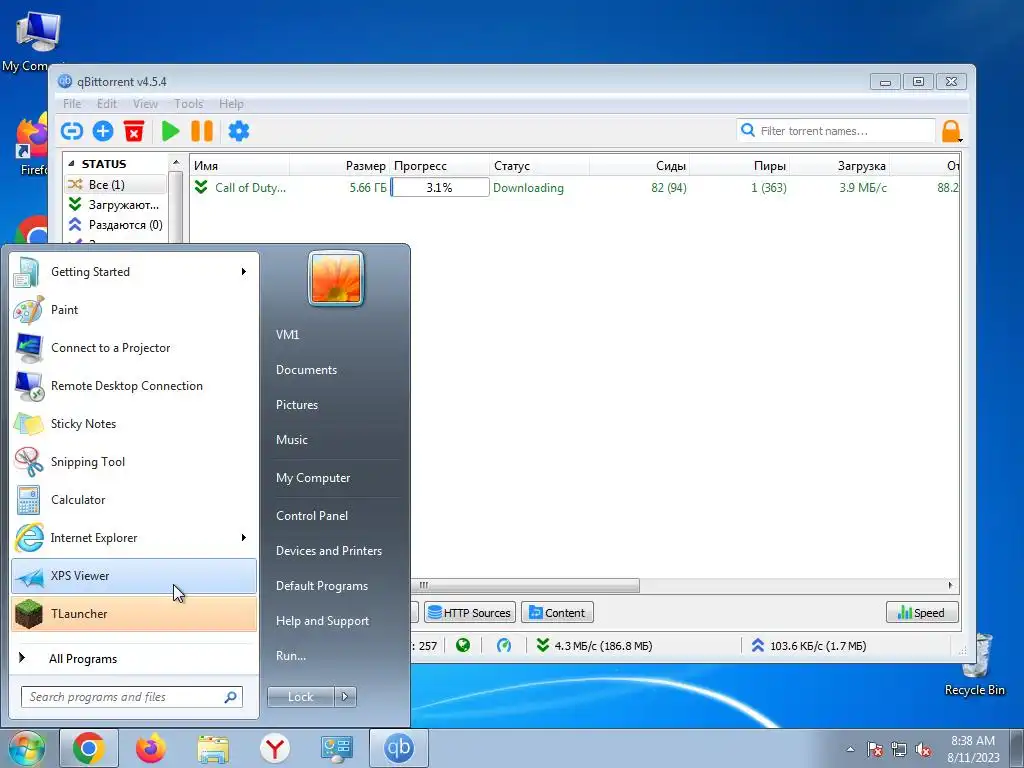The width and height of the screenshot is (1024, 768).
Task: Open the Help menu in qBittorrent
Action: point(231,104)
